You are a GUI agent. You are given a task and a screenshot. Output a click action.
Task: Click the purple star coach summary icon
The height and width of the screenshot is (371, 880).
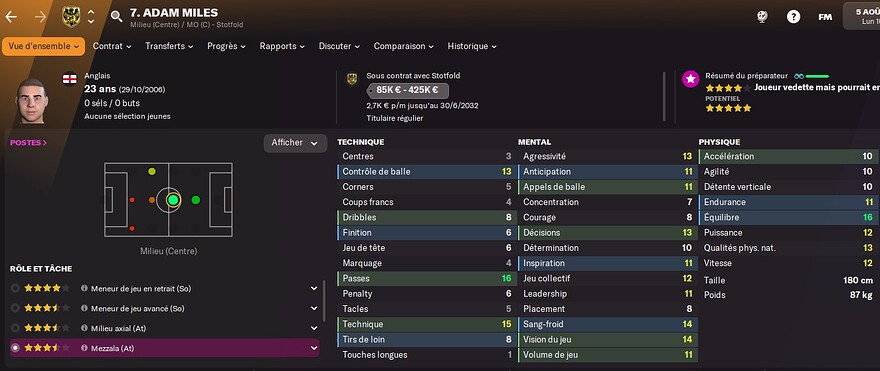pos(690,79)
